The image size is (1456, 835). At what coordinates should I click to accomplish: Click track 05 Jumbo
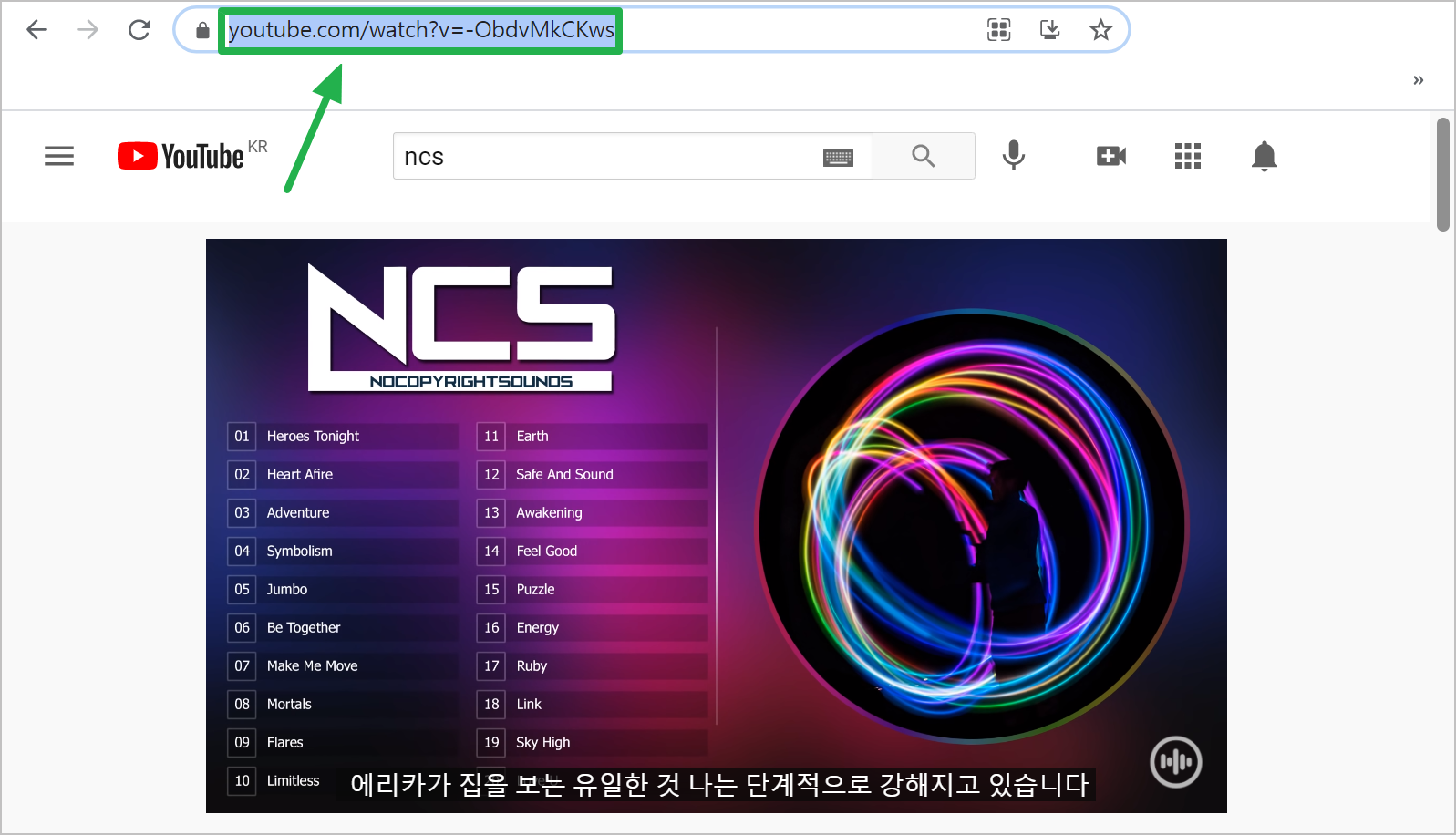(343, 589)
